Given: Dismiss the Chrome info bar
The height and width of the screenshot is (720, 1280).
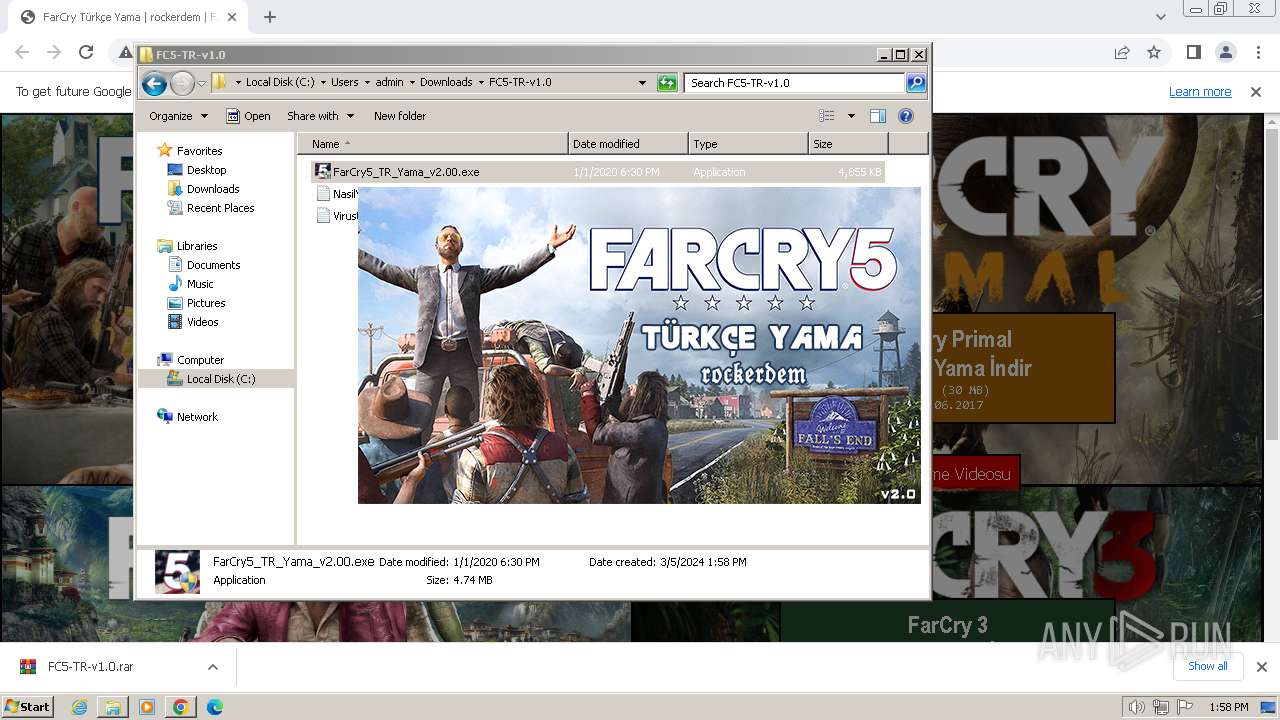Looking at the screenshot, I should coord(1256,92).
